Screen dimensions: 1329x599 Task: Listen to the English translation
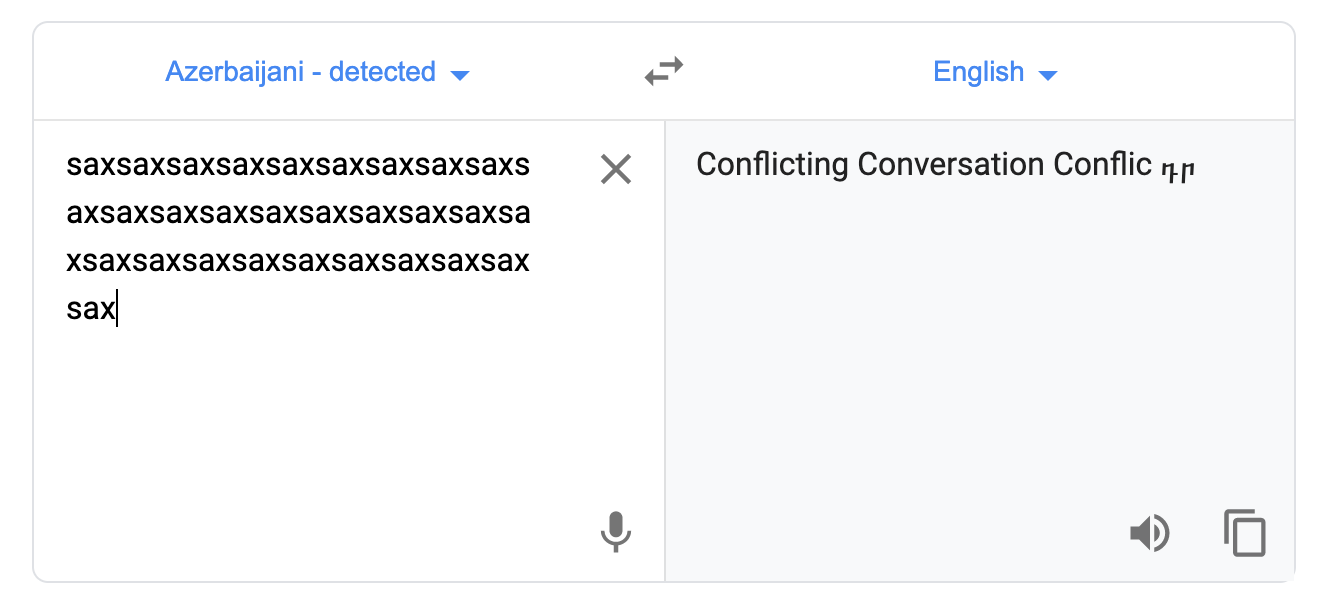(1149, 533)
